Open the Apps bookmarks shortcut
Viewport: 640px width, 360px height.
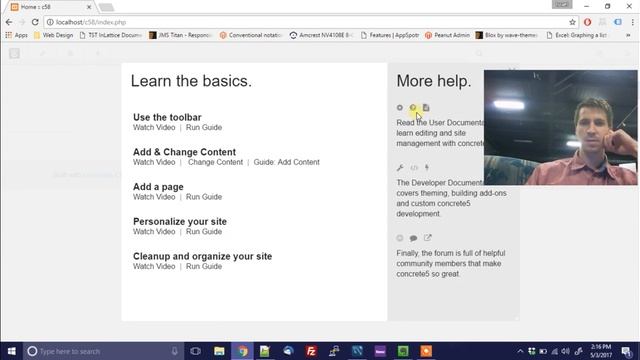(x=16, y=36)
